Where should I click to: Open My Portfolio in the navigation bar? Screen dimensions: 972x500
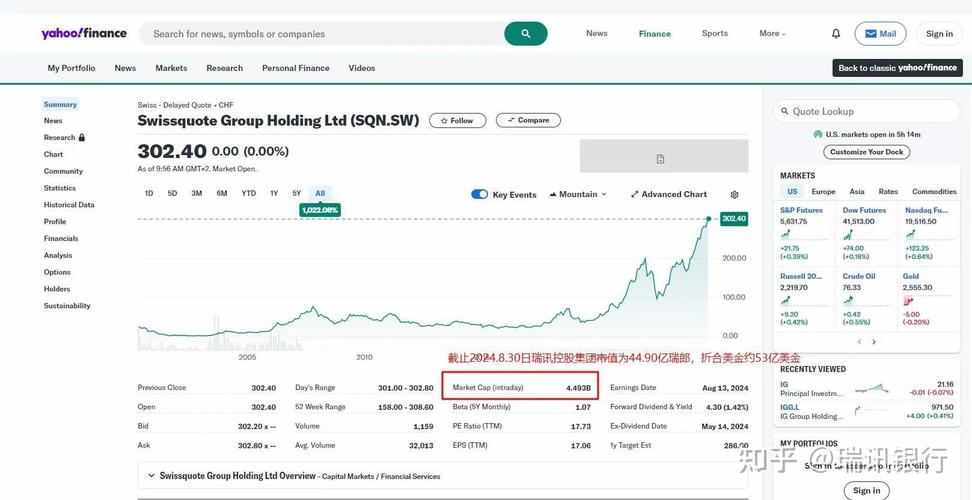pyautogui.click(x=71, y=68)
